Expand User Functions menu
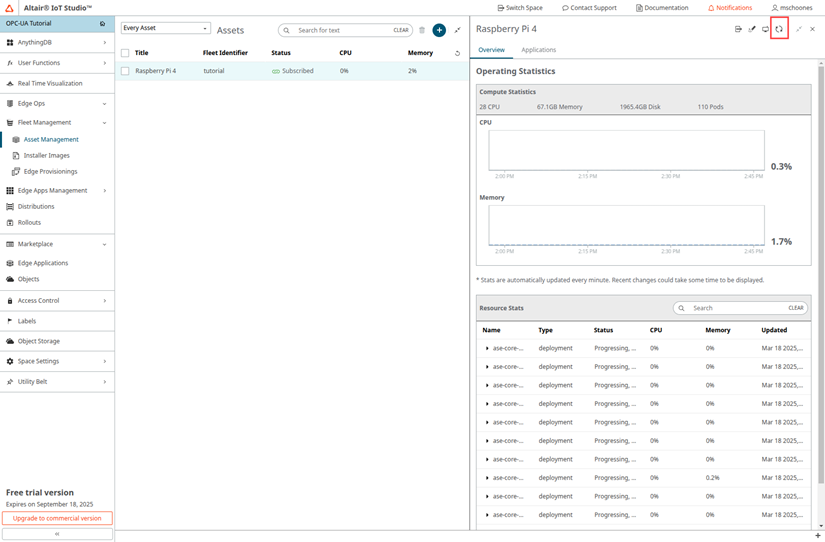Viewport: 825px width, 542px height. [x=57, y=63]
